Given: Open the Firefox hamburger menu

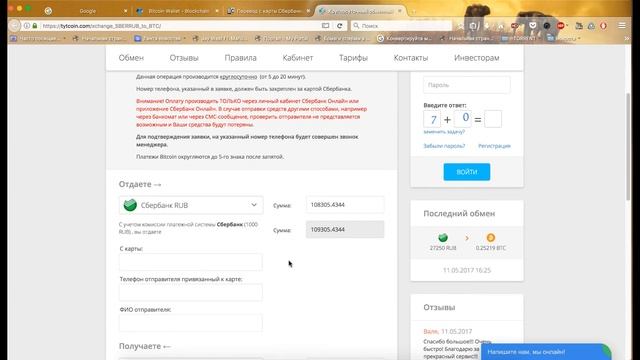Looking at the screenshot, I should (622, 26).
